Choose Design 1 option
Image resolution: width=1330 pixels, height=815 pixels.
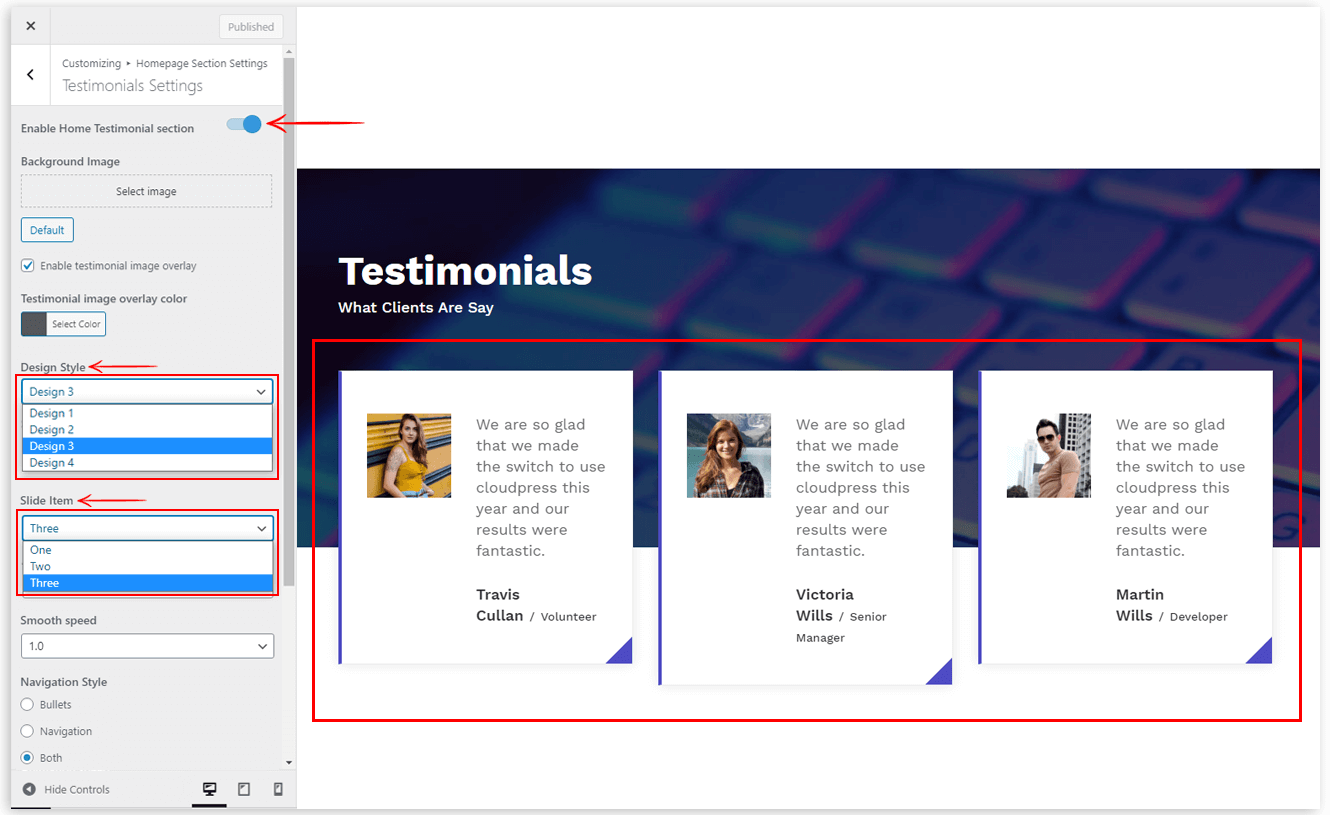pyautogui.click(x=147, y=413)
